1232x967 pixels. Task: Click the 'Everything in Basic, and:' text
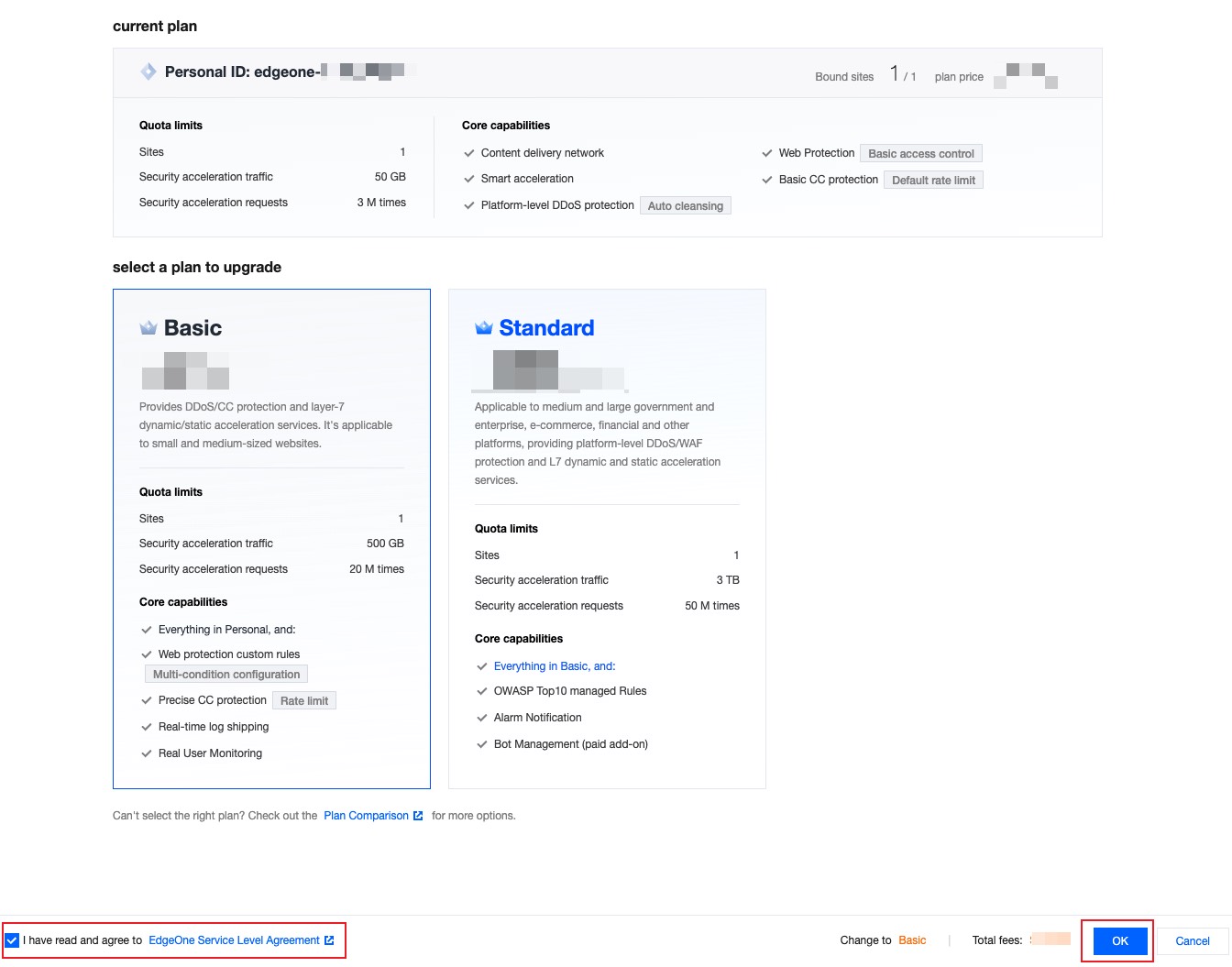[555, 666]
